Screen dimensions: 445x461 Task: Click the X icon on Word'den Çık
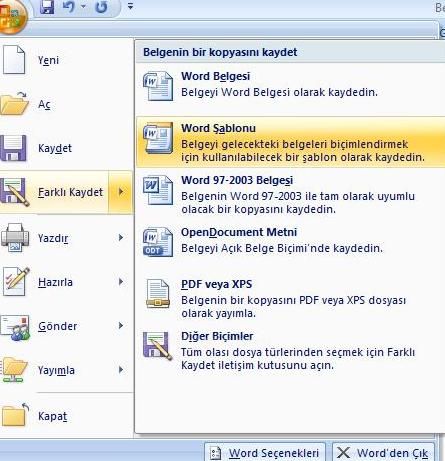point(343,453)
